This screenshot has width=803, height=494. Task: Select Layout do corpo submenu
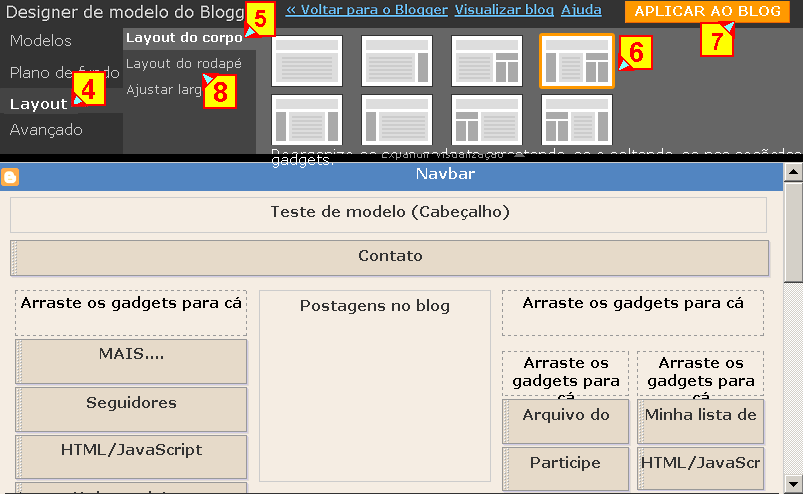(184, 38)
